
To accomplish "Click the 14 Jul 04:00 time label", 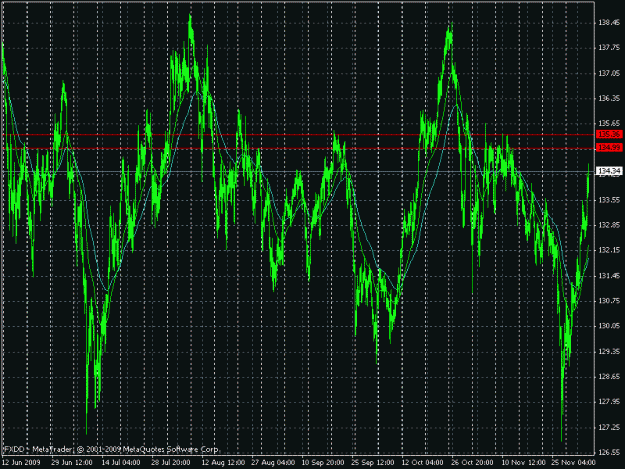I will tap(121, 463).
